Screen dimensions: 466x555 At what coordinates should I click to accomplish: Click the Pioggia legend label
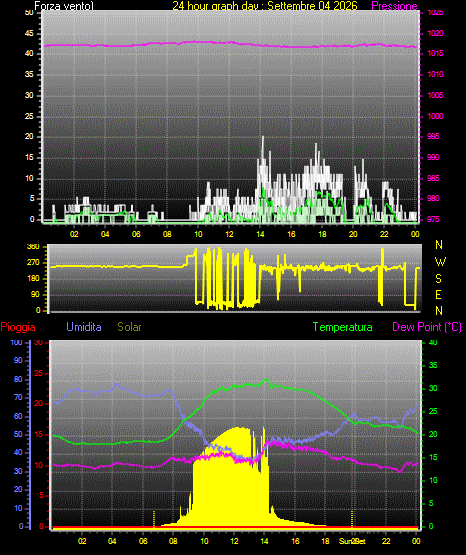tap(18, 327)
